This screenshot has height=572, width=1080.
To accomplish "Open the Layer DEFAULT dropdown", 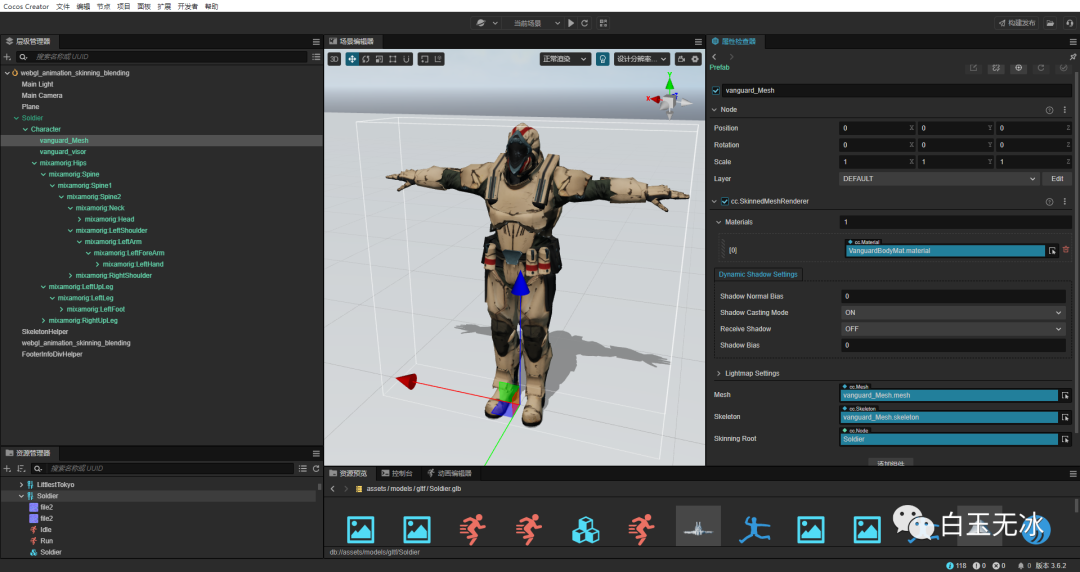I will tap(939, 179).
